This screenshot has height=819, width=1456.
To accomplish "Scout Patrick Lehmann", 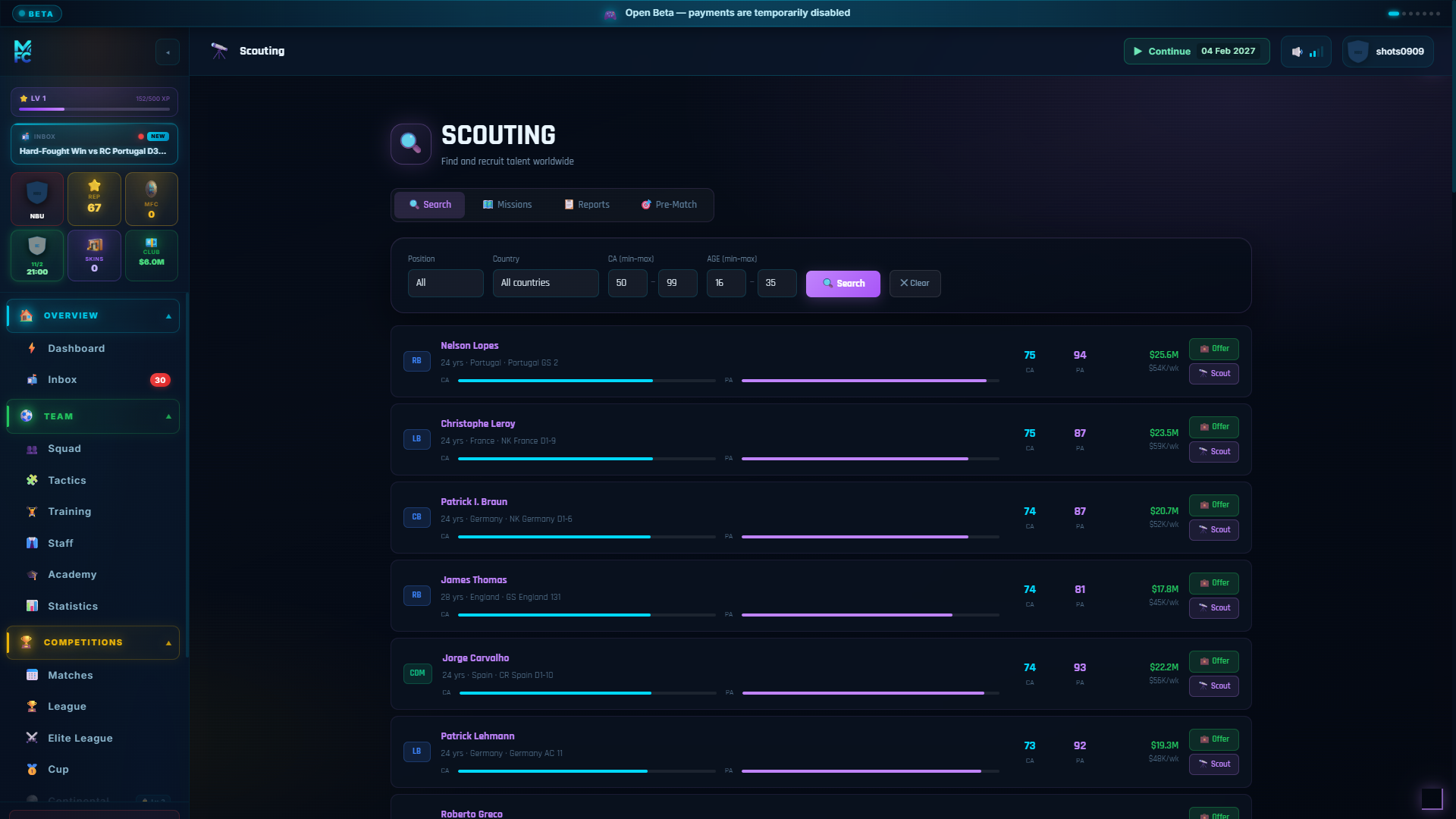I will [x=1214, y=764].
